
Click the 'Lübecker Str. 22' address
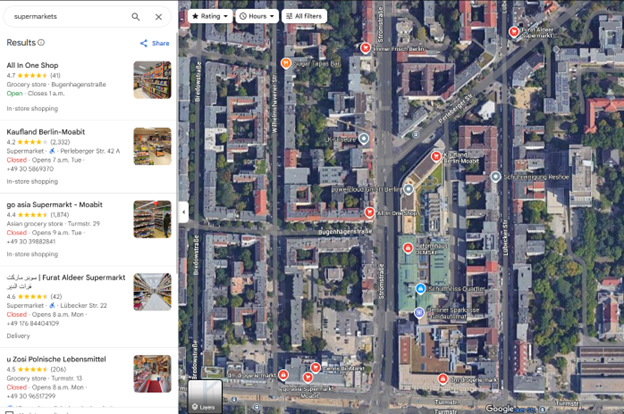pyautogui.click(x=84, y=305)
